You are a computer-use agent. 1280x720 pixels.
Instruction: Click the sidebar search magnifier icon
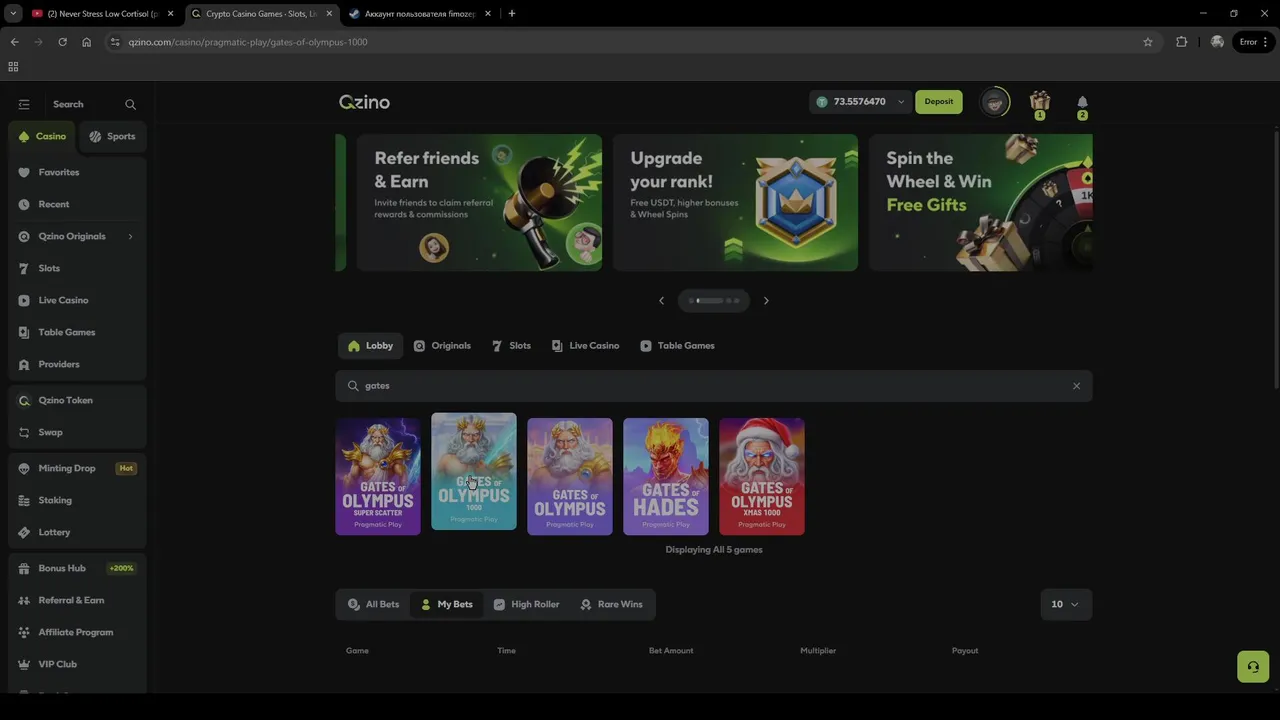(x=130, y=104)
